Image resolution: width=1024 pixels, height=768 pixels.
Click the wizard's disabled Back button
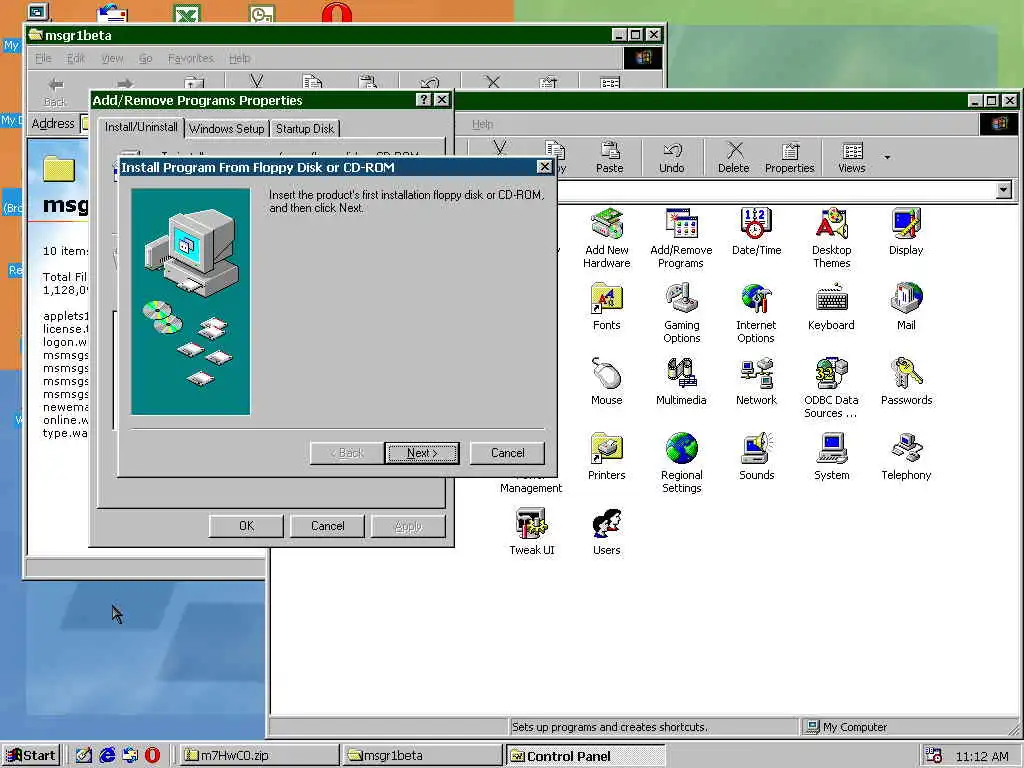[347, 453]
